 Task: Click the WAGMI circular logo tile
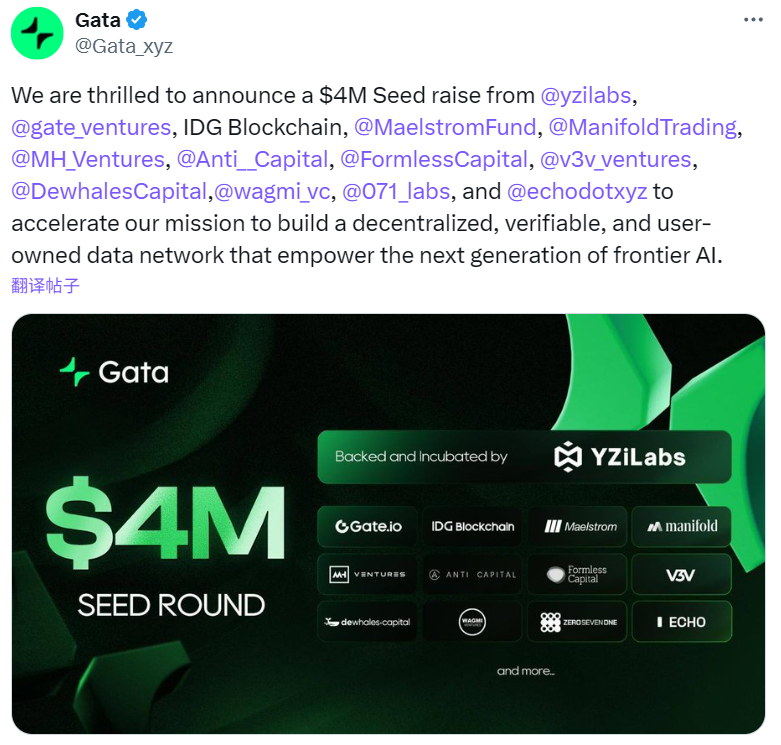coord(472,622)
